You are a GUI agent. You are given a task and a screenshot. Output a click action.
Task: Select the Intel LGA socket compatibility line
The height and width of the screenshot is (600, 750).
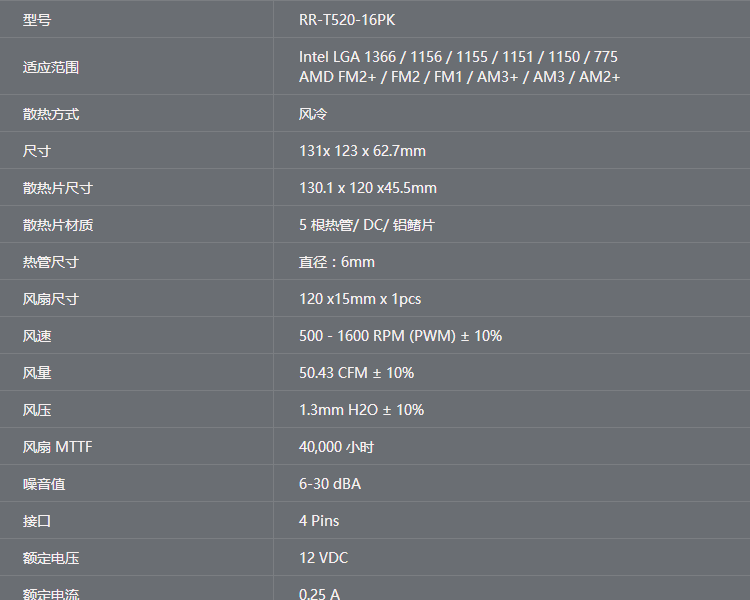point(458,57)
